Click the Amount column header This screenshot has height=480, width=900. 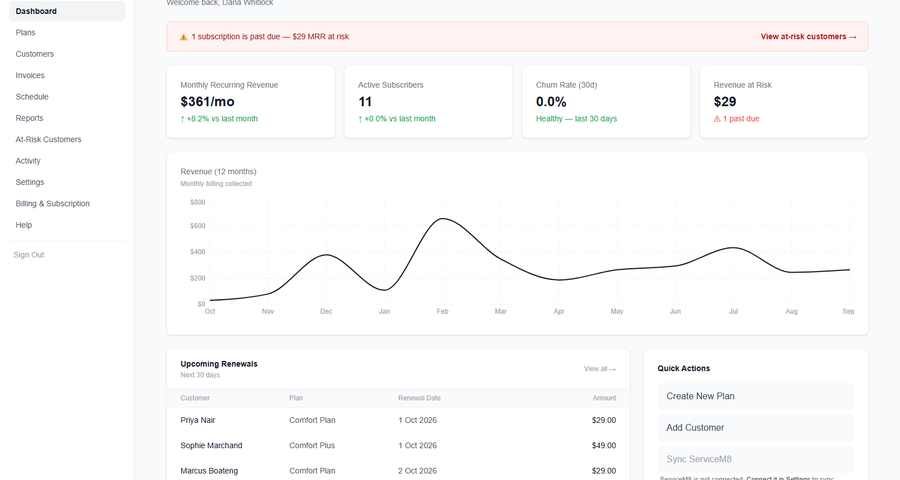tap(604, 398)
